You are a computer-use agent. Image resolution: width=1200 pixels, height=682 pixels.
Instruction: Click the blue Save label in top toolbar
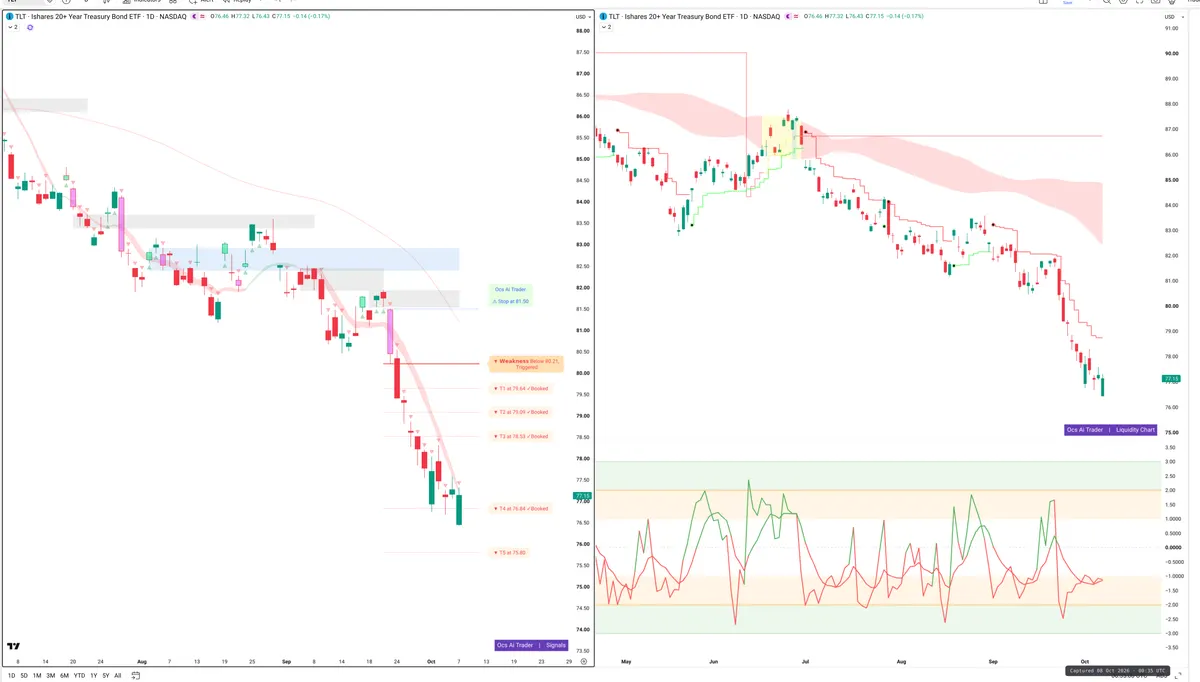coord(1067,2)
